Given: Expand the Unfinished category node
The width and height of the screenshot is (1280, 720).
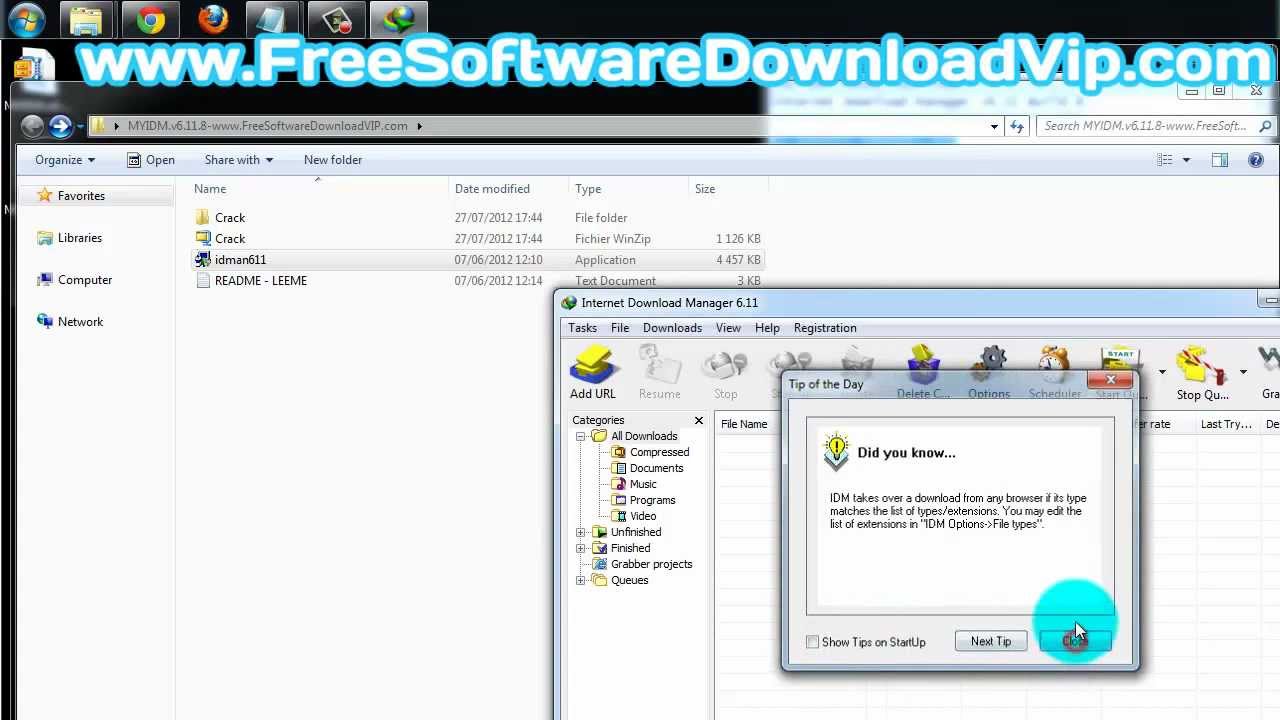Looking at the screenshot, I should tap(581, 533).
